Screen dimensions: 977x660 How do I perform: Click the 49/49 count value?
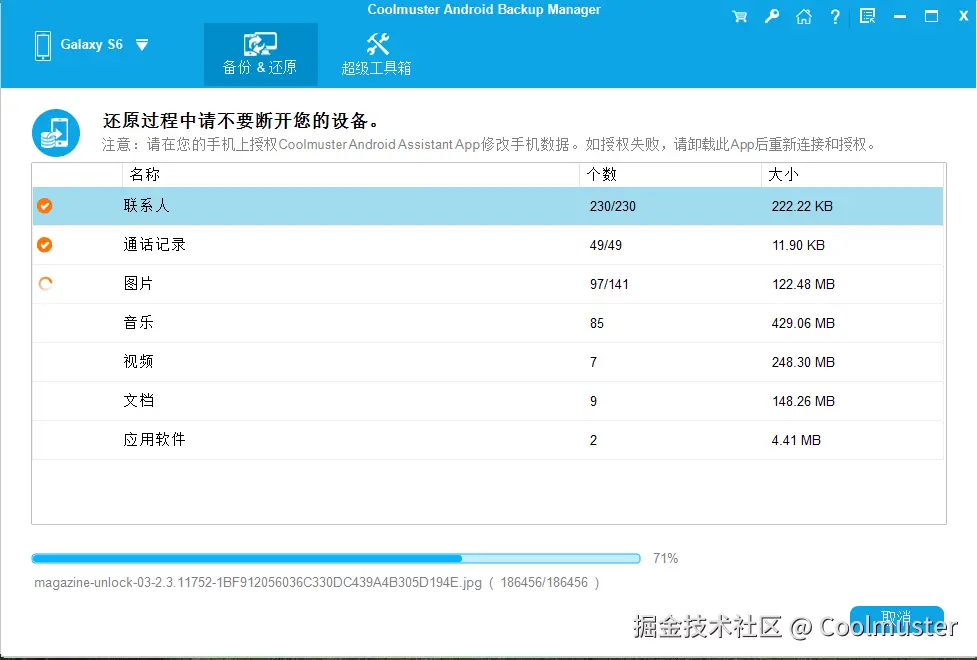(x=606, y=246)
